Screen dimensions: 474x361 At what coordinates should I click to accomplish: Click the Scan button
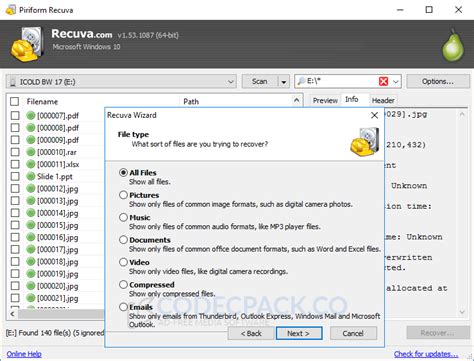click(x=260, y=81)
